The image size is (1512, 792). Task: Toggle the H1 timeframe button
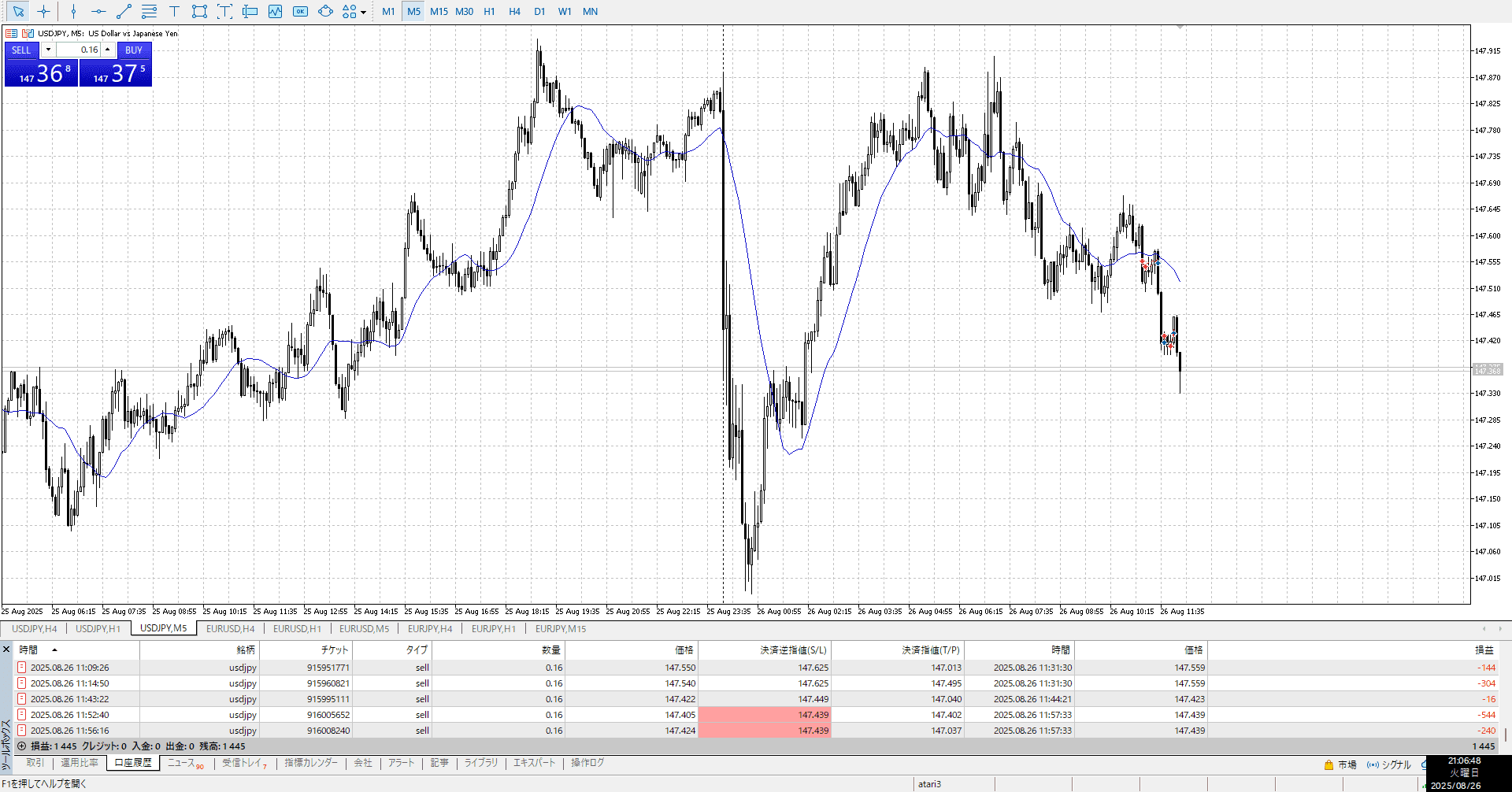[489, 12]
